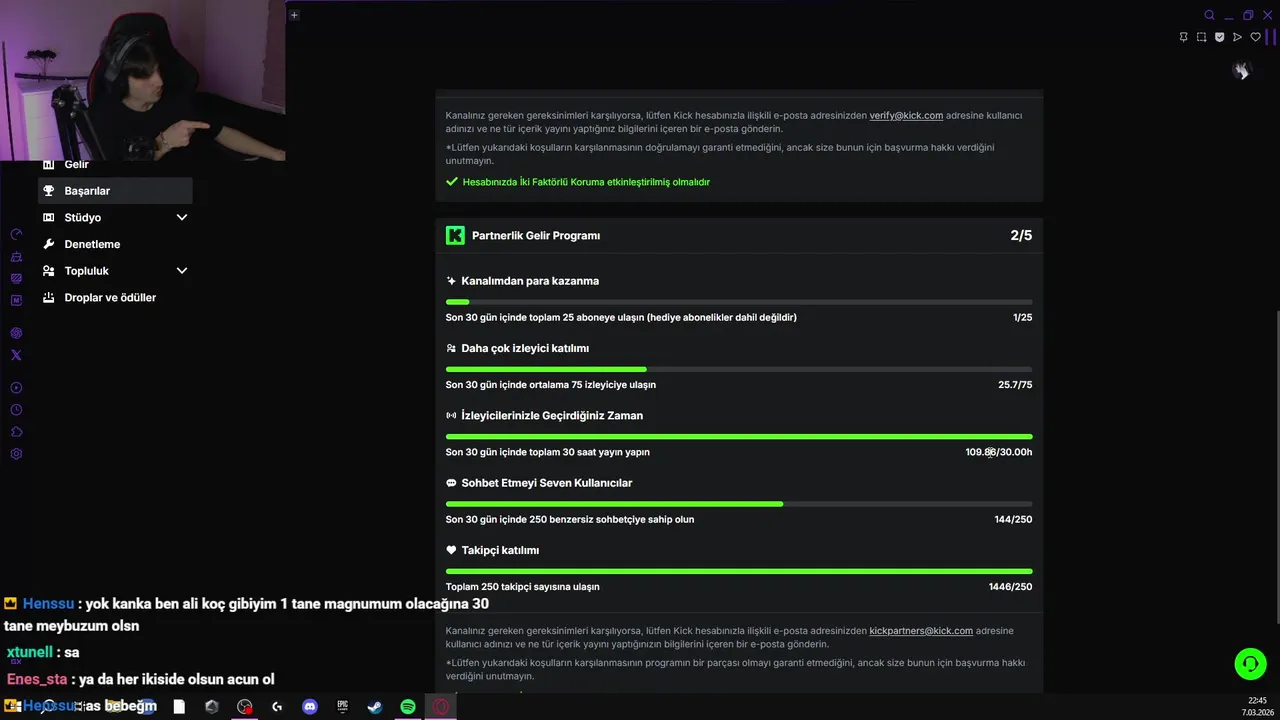The height and width of the screenshot is (720, 1280).
Task: Open Droplar ve ödüller menu item
Action: 110,298
